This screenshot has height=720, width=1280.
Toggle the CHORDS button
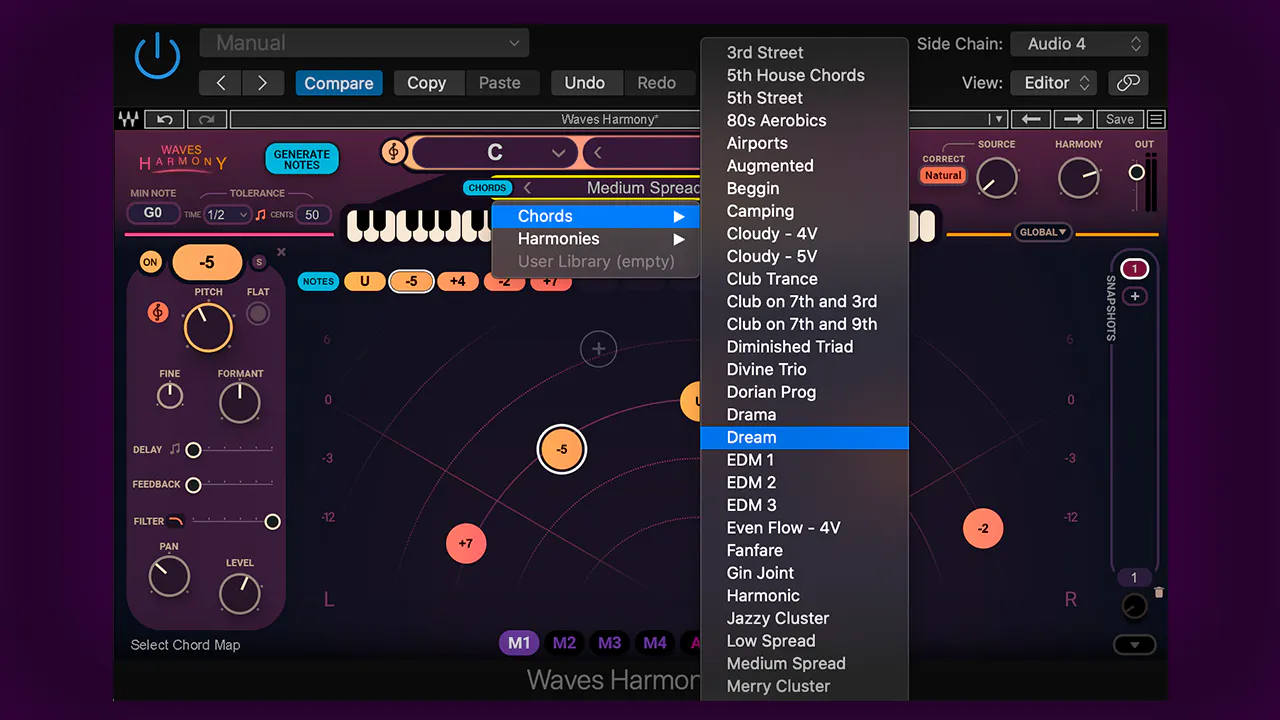488,188
